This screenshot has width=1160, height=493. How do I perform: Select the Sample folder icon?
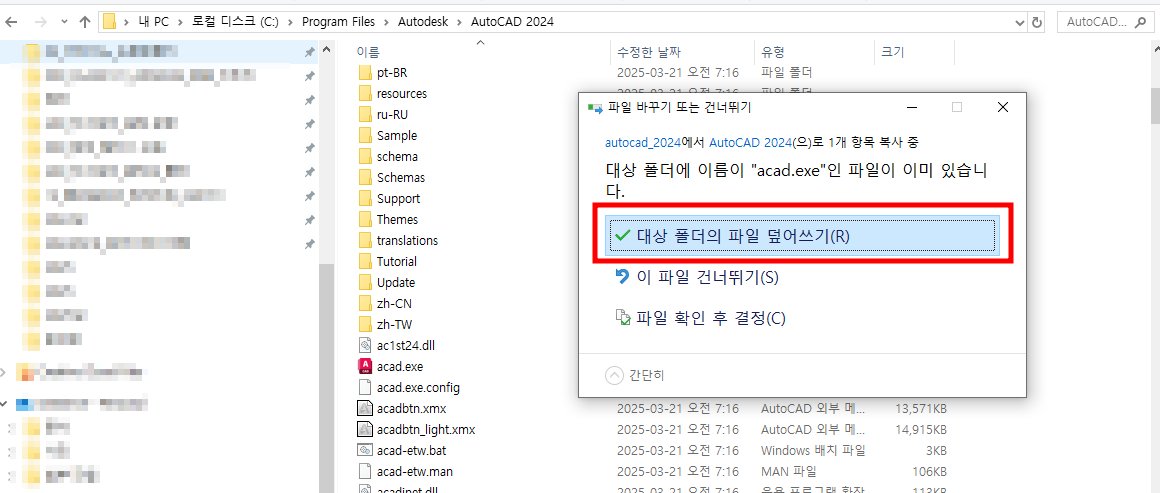pyautogui.click(x=365, y=135)
